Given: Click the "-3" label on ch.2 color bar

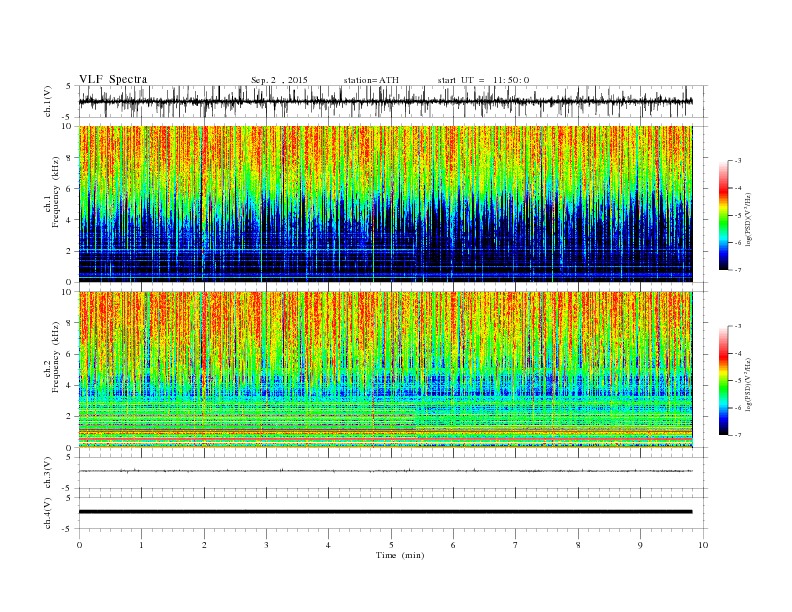Looking at the screenshot, I should 738,326.
